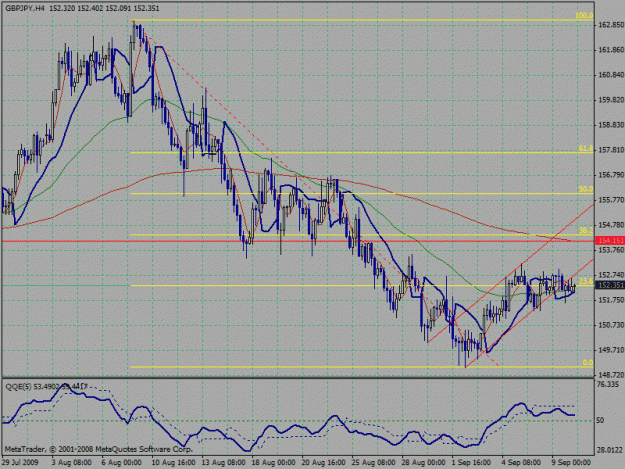Click the 151.750 price axis value

611,300
